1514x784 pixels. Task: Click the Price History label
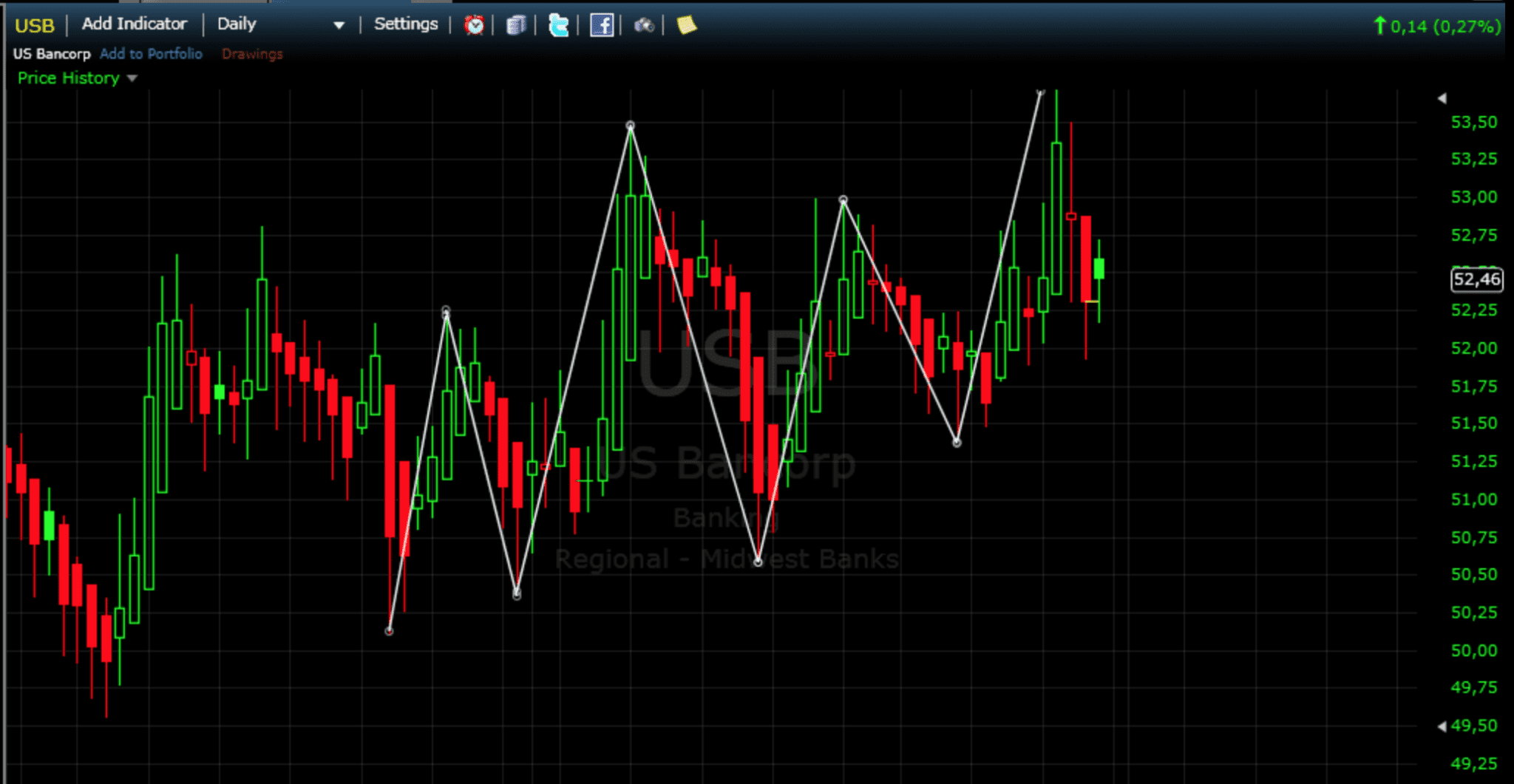coord(68,78)
